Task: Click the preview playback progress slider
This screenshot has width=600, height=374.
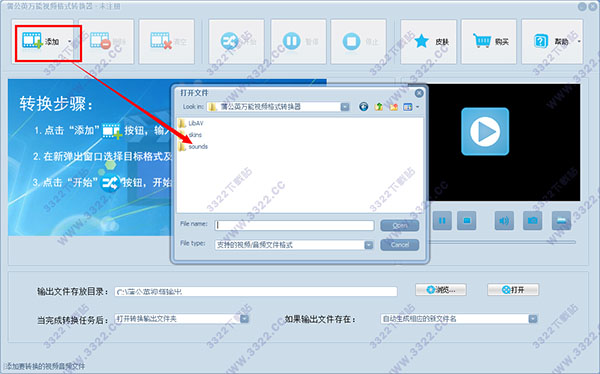Action: (x=502, y=242)
